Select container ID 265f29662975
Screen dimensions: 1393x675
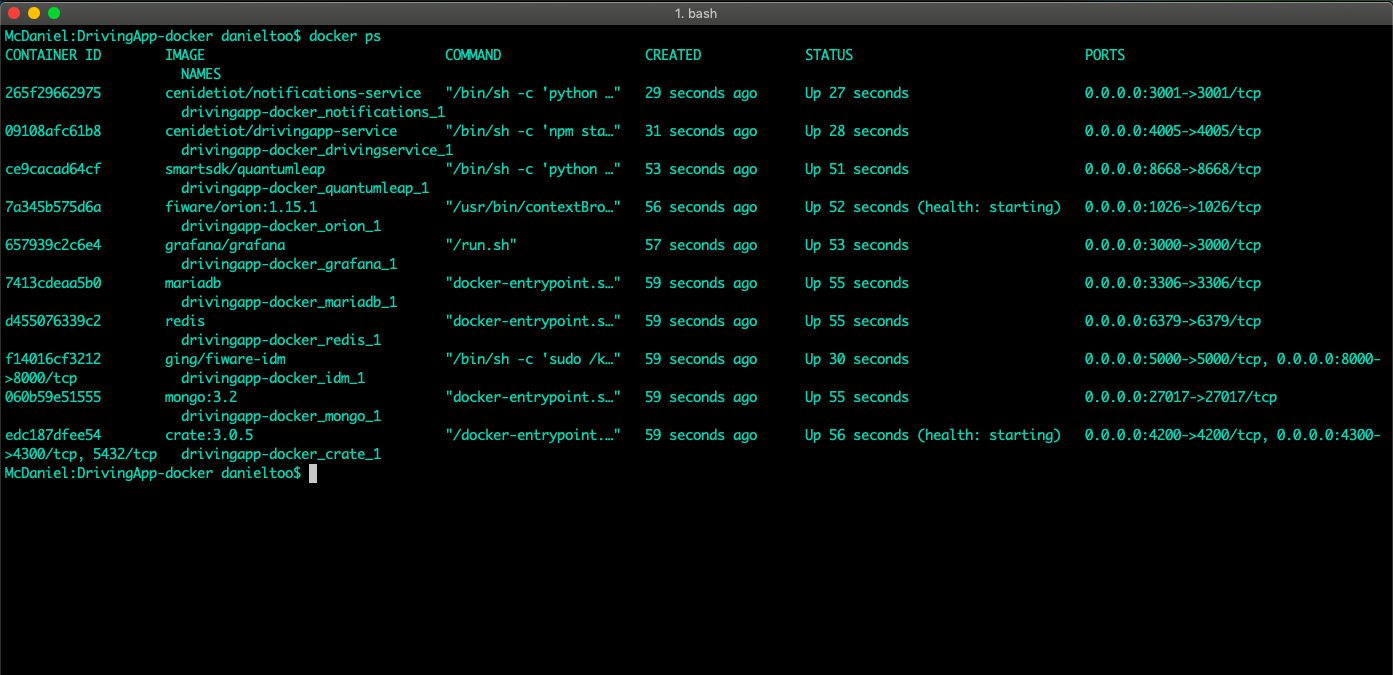[x=53, y=93]
